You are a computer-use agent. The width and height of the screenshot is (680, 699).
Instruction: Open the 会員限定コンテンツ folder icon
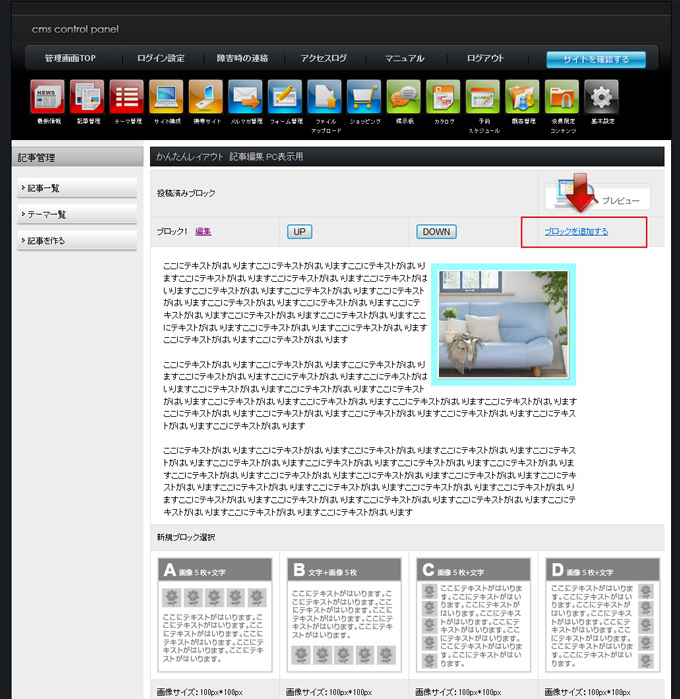pyautogui.click(x=562, y=98)
